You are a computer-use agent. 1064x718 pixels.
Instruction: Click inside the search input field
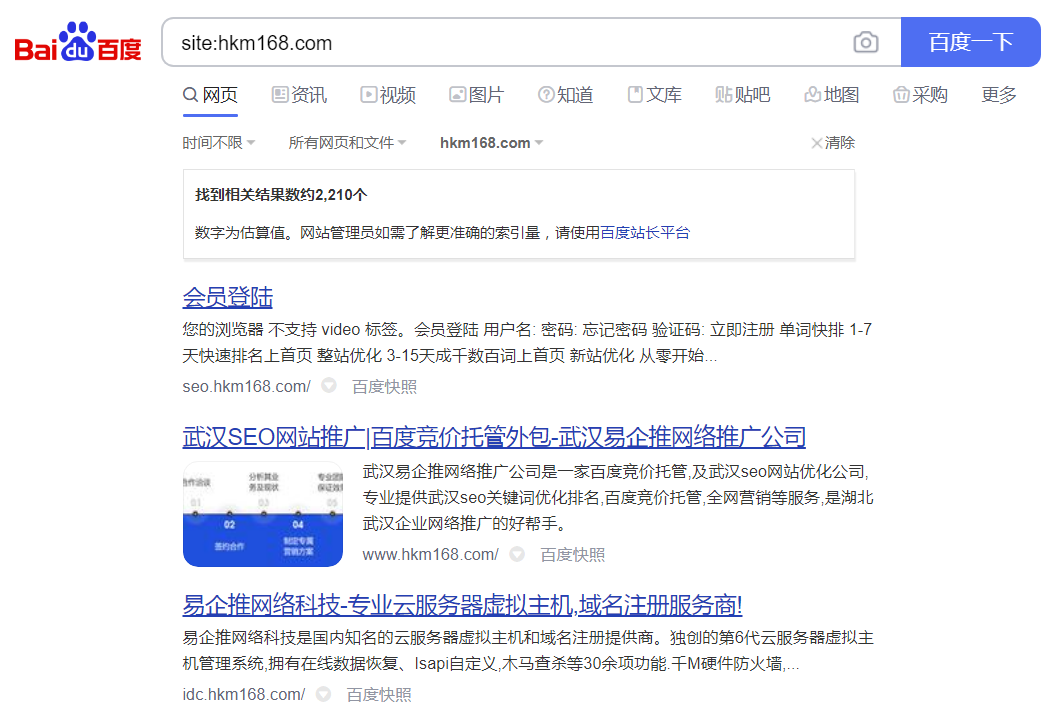coord(500,41)
